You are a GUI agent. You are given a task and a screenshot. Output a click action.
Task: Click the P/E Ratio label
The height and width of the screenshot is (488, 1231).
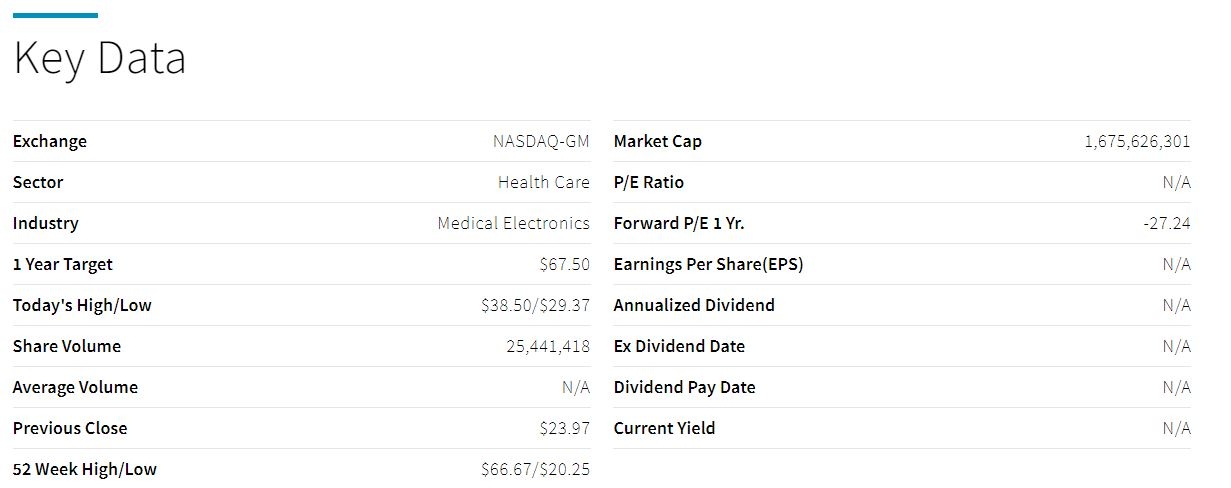tap(649, 182)
